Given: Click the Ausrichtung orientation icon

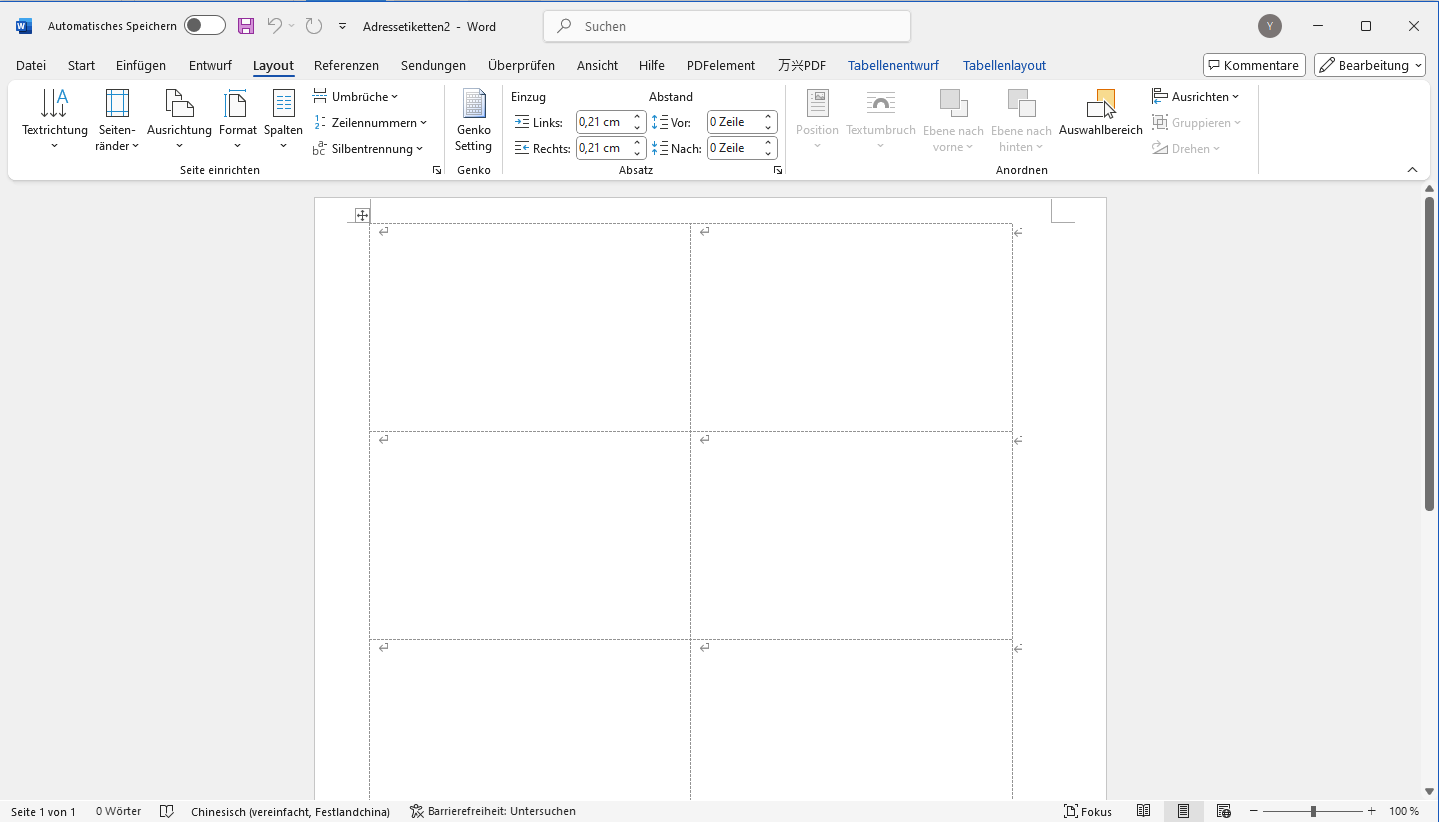Looking at the screenshot, I should [179, 104].
